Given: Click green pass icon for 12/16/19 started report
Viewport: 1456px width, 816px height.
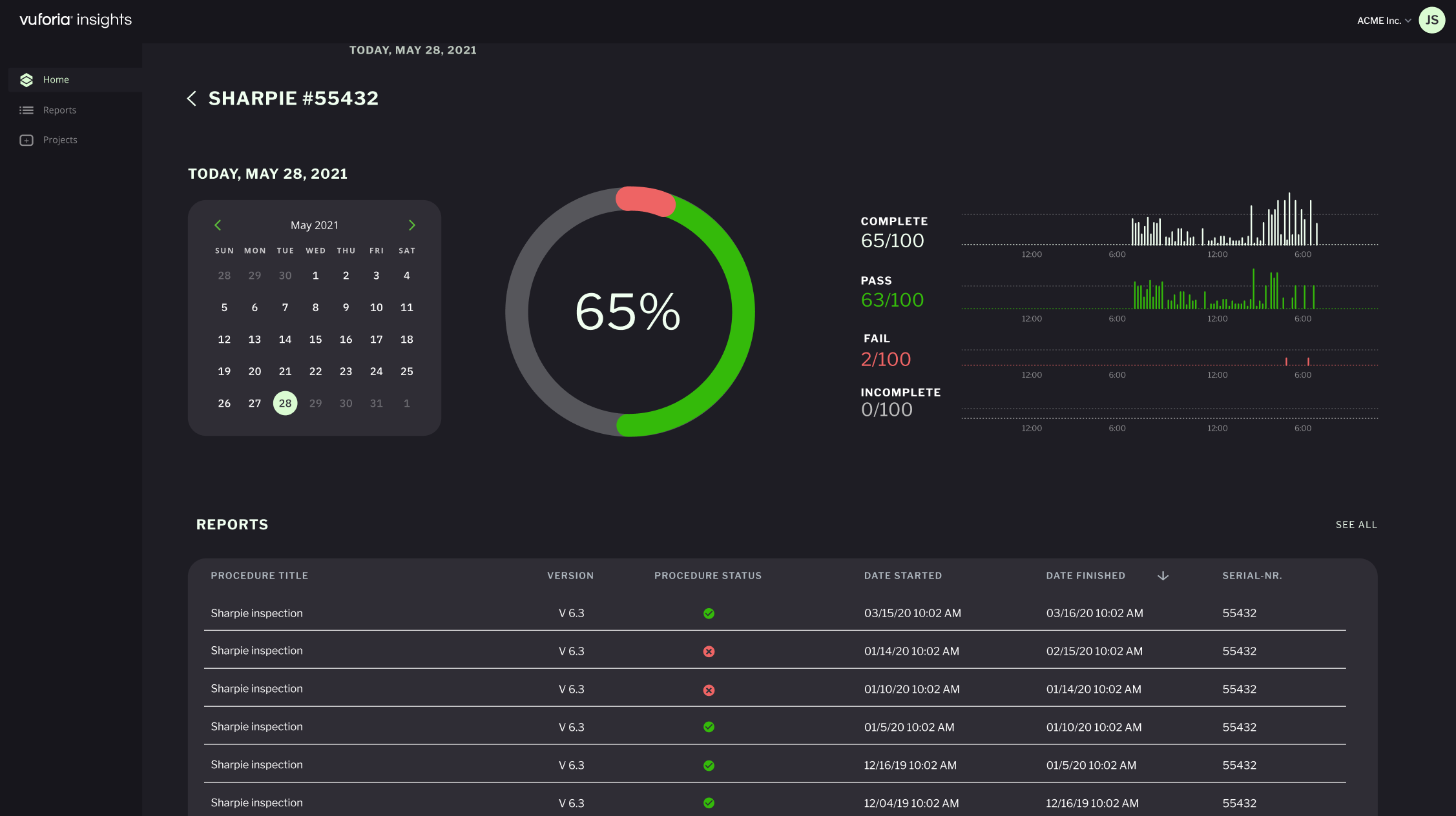Looking at the screenshot, I should pos(709,766).
